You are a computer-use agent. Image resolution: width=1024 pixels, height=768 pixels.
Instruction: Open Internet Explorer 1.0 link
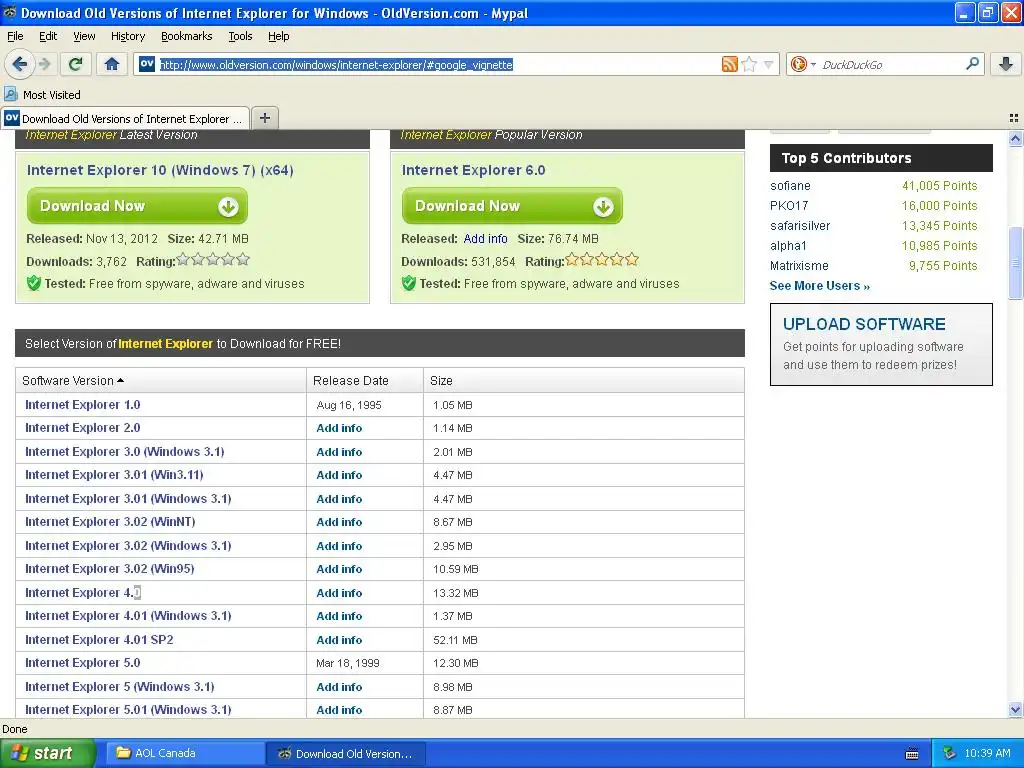(82, 405)
